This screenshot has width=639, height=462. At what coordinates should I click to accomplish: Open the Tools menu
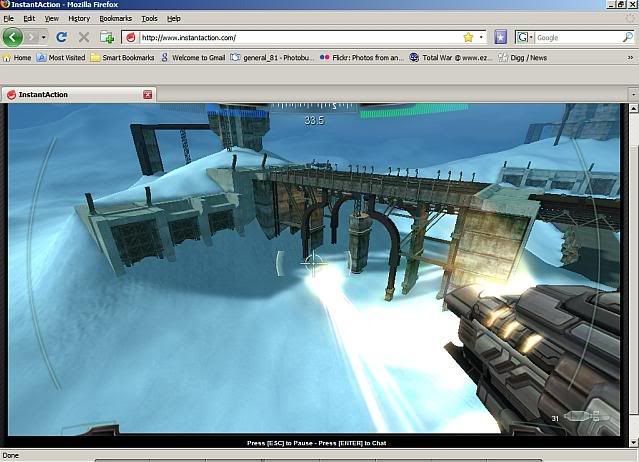[x=149, y=18]
